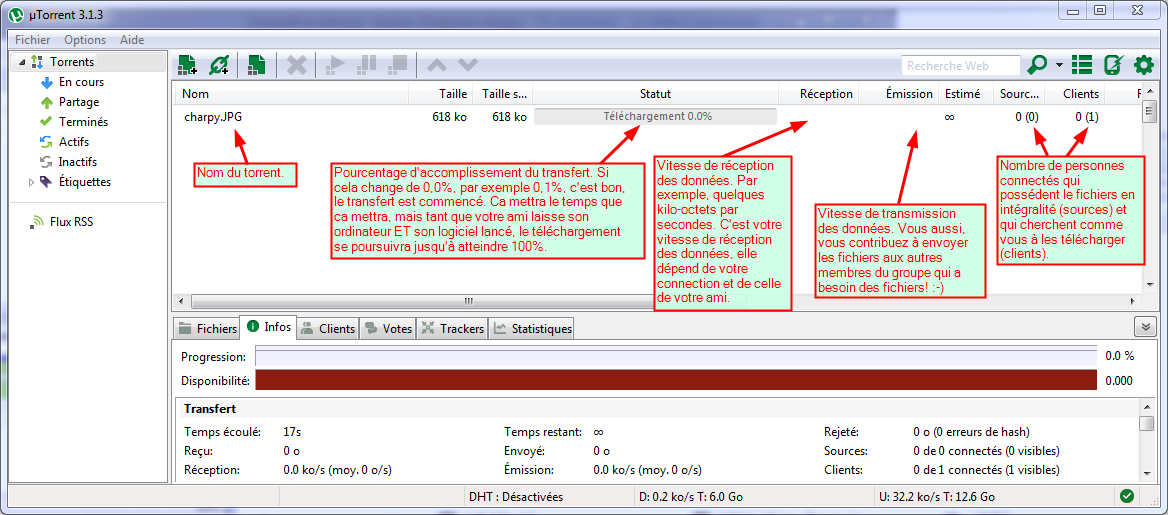Collapse the details pane with chevron button

(x=1144, y=327)
